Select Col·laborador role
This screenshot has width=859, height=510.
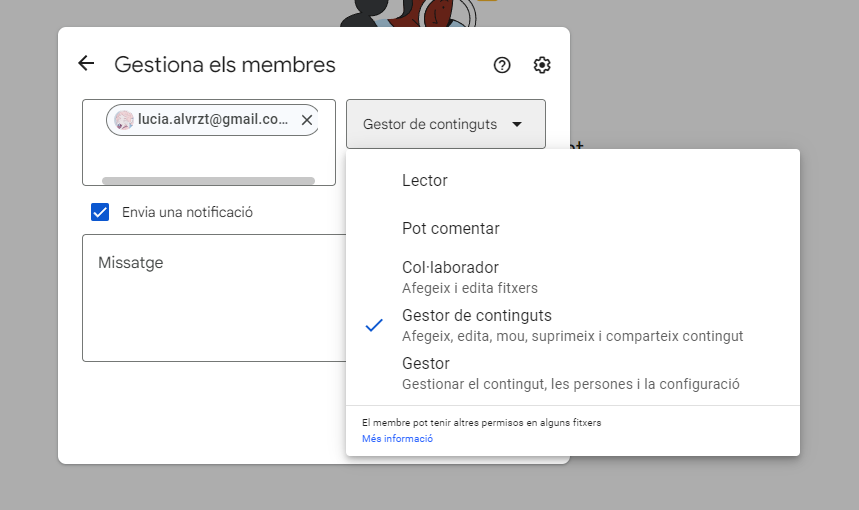coord(572,277)
